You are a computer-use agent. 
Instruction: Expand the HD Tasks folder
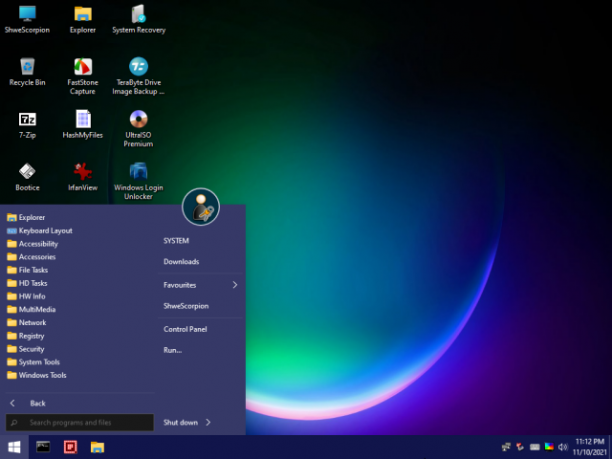pyautogui.click(x=80, y=283)
